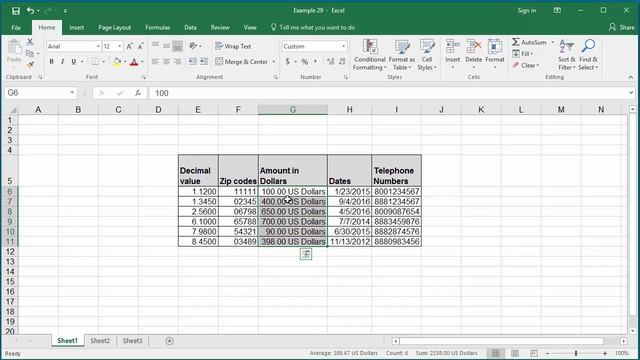Image resolution: width=640 pixels, height=360 pixels.
Task: Open Sort & Filter
Action: point(567,55)
